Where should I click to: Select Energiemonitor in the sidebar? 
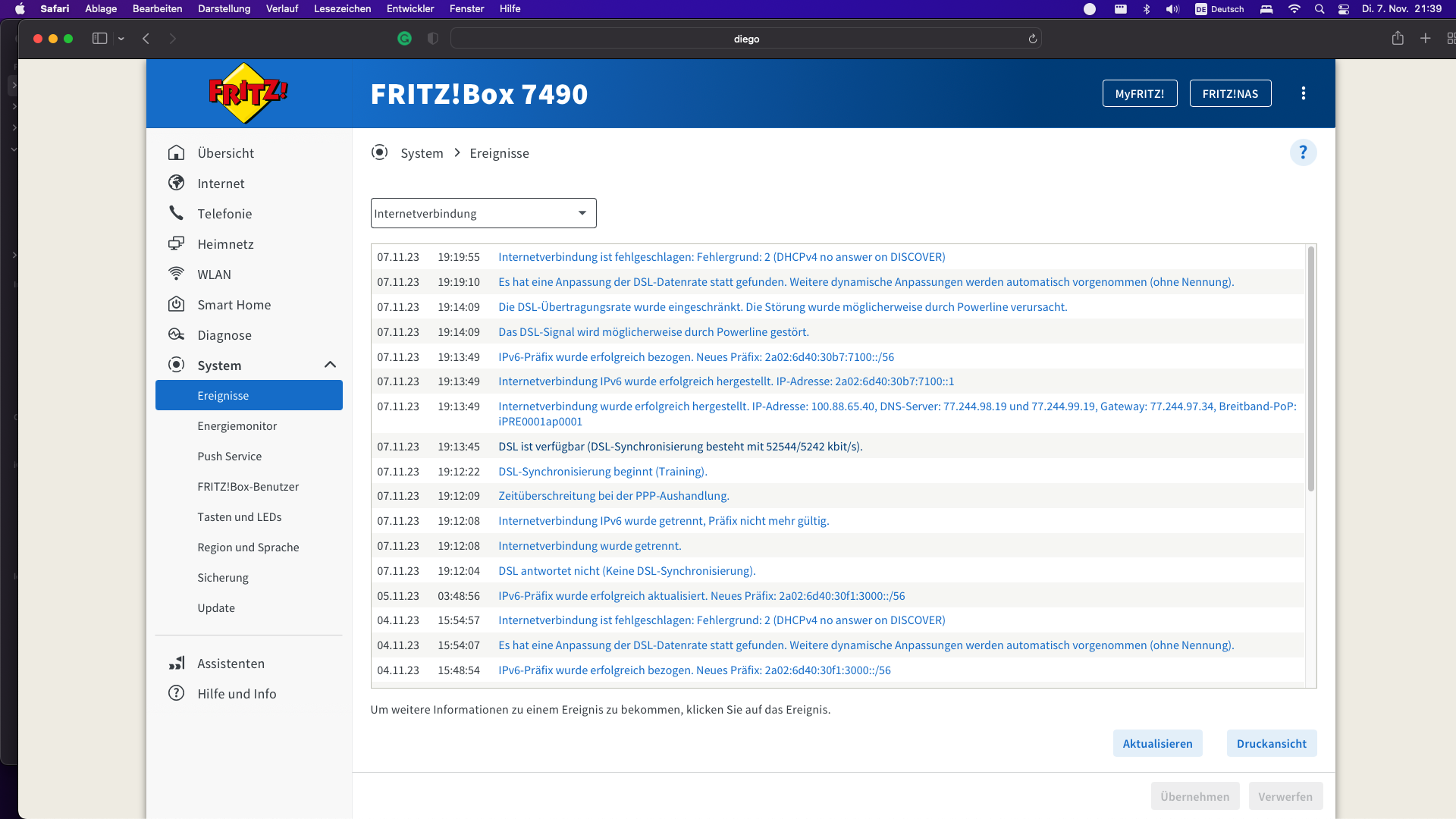pos(237,425)
